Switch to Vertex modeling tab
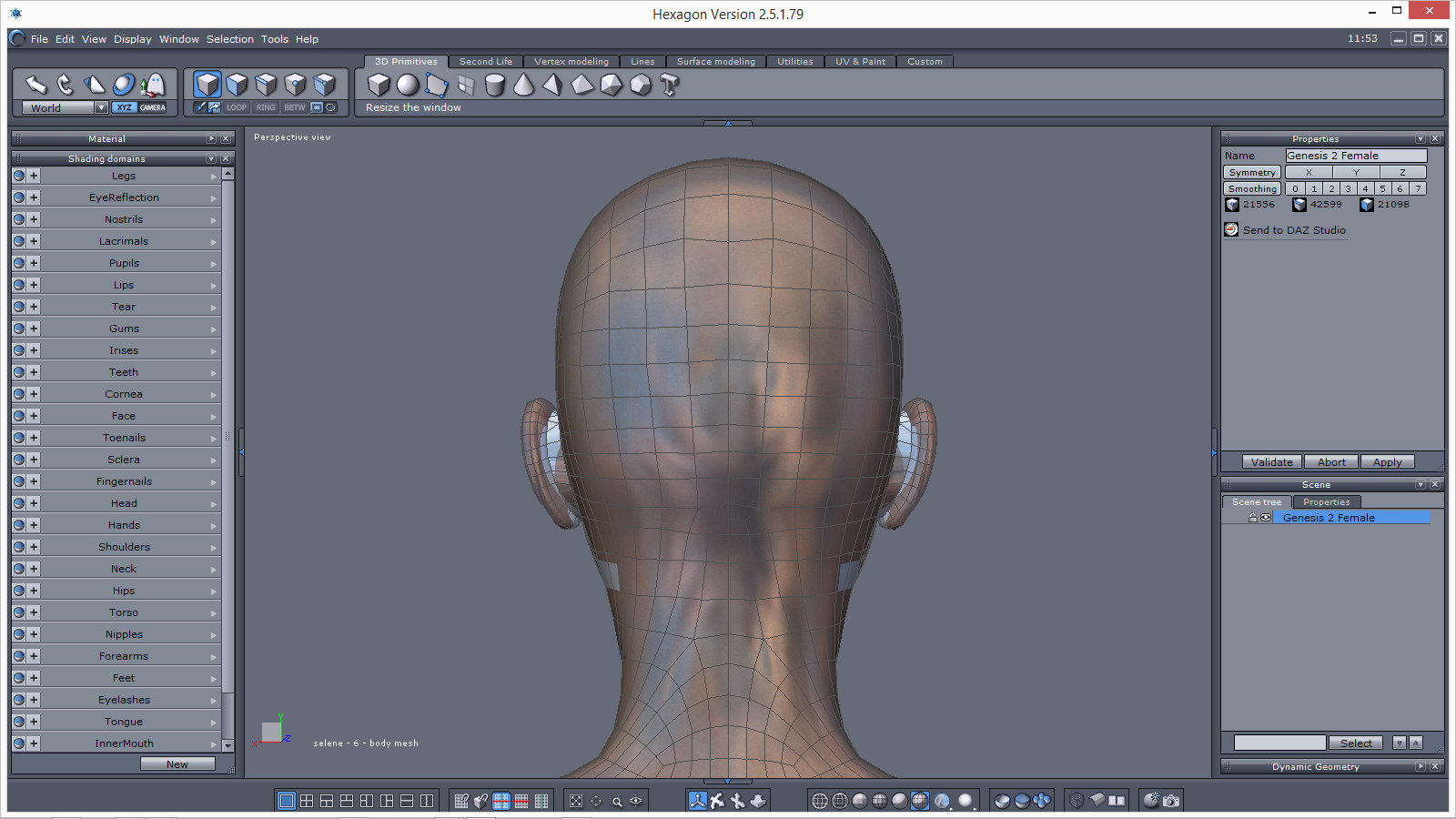The width and height of the screenshot is (1456, 819). point(571,61)
